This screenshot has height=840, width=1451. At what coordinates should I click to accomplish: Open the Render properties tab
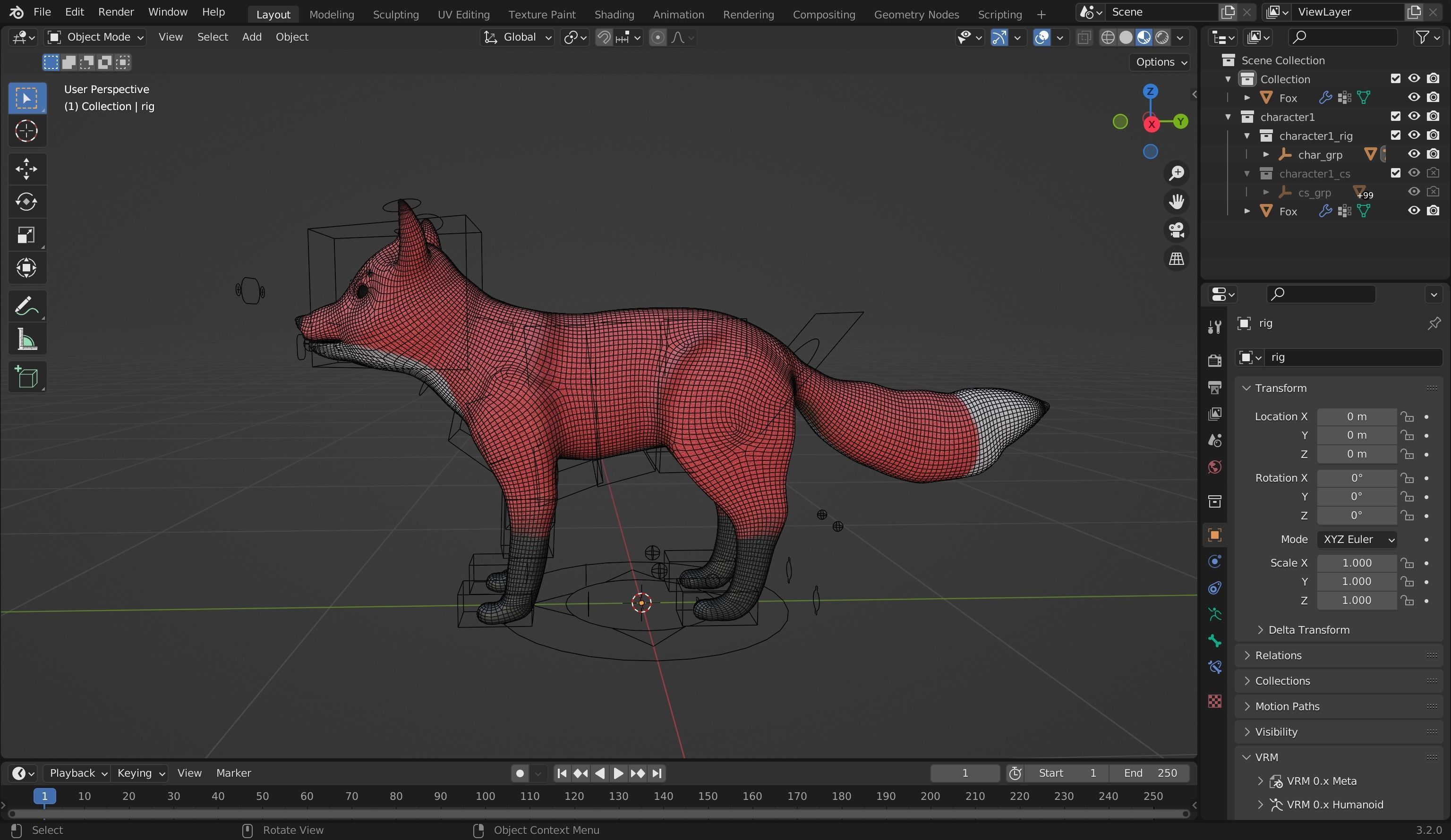1214,360
